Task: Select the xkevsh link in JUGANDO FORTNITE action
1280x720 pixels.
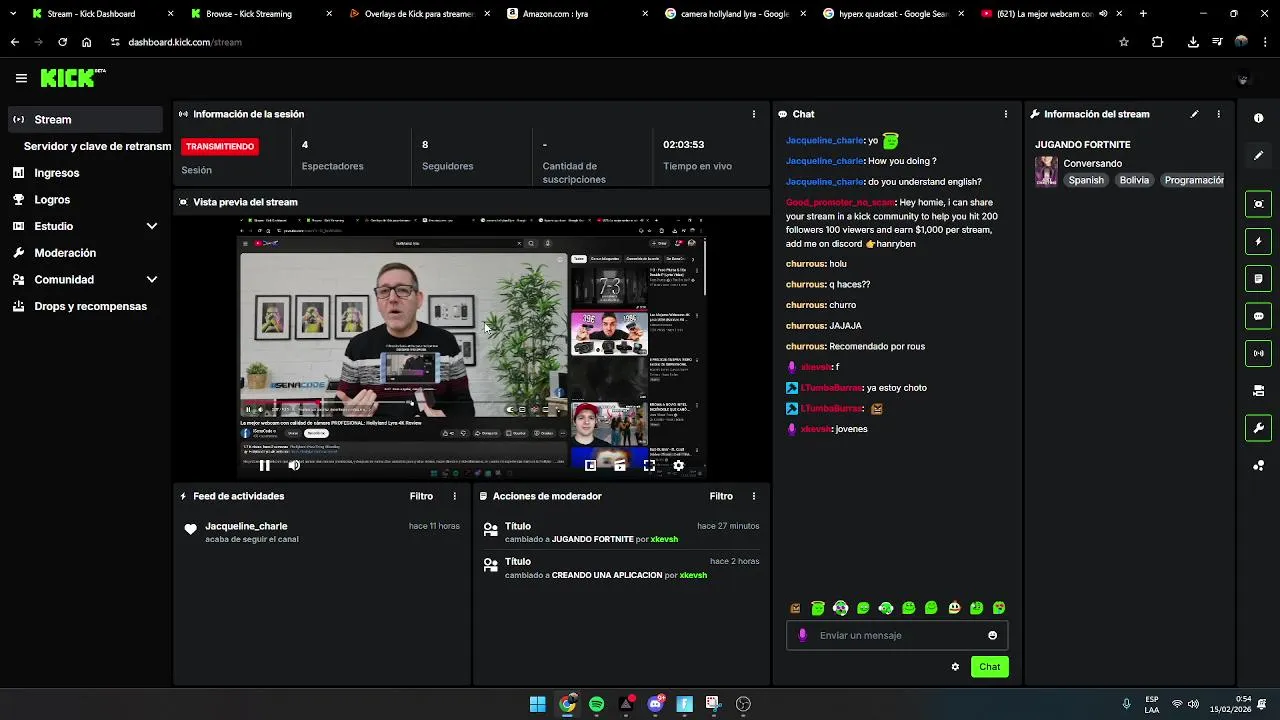Action: click(664, 539)
